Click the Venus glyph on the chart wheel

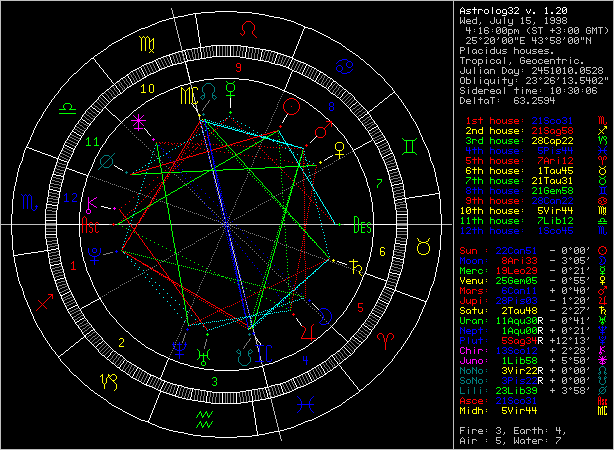click(x=340, y=150)
